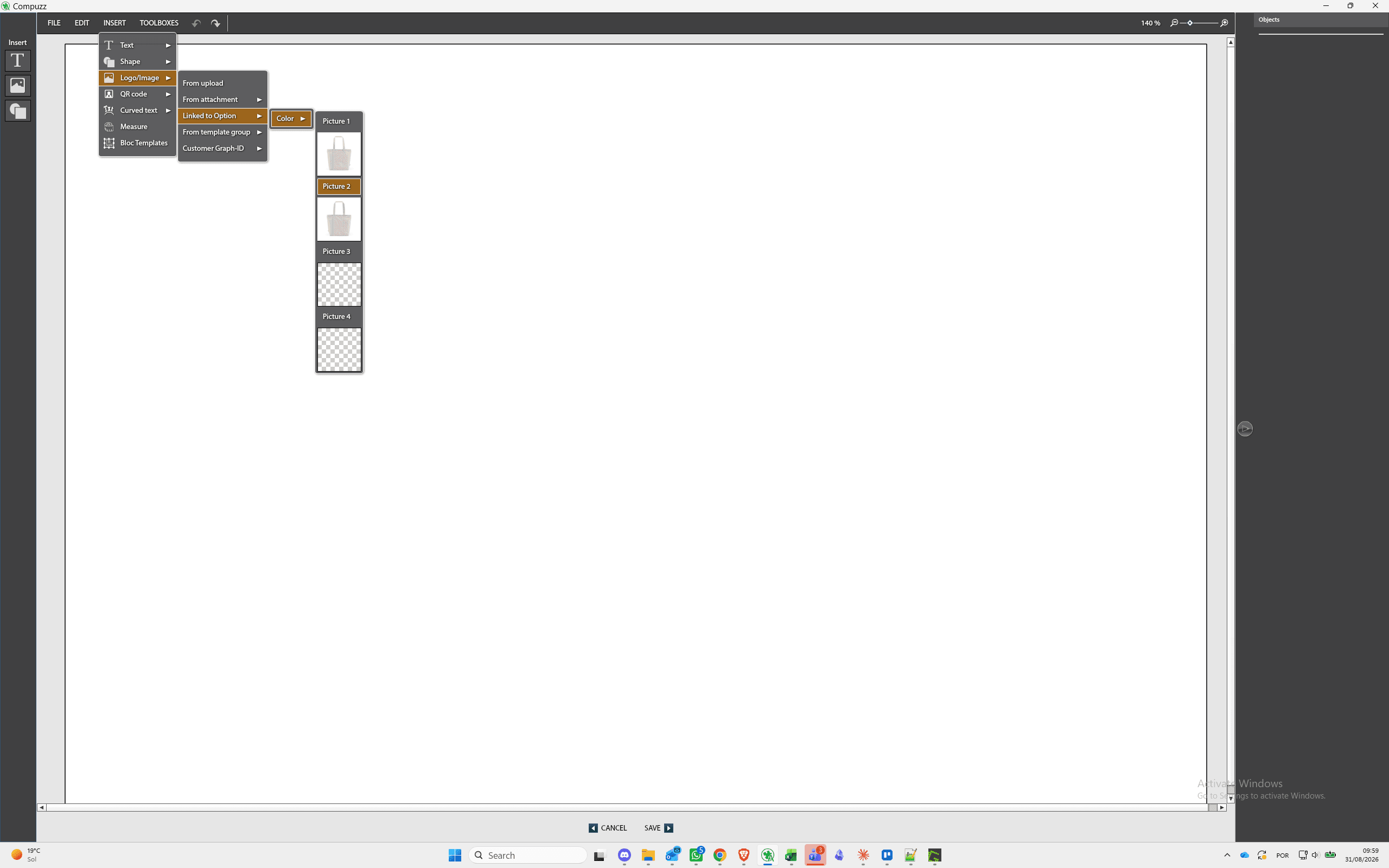Select the Shape insert tool in left sidebar
This screenshot has width=1389, height=868.
(x=18, y=111)
